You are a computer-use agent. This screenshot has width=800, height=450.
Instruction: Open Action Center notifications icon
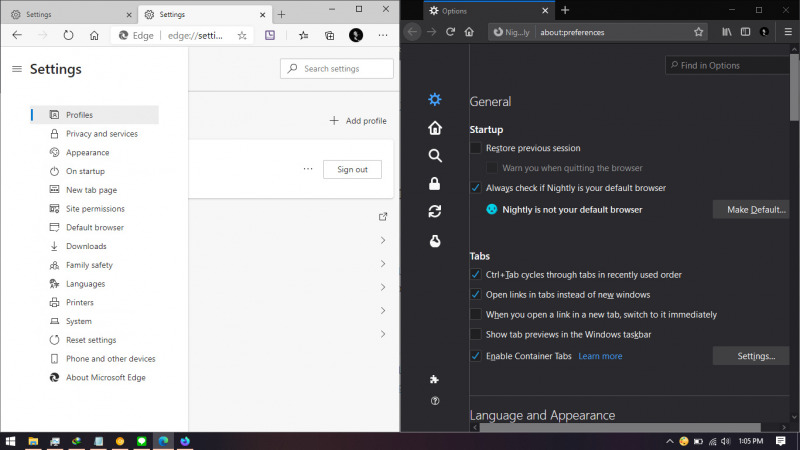(x=781, y=441)
